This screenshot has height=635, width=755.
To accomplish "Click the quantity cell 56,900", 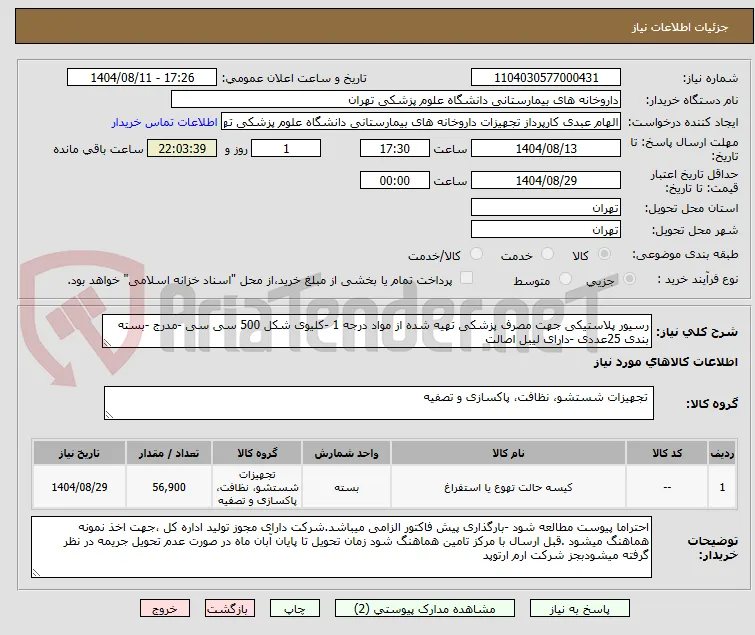I will tap(169, 487).
